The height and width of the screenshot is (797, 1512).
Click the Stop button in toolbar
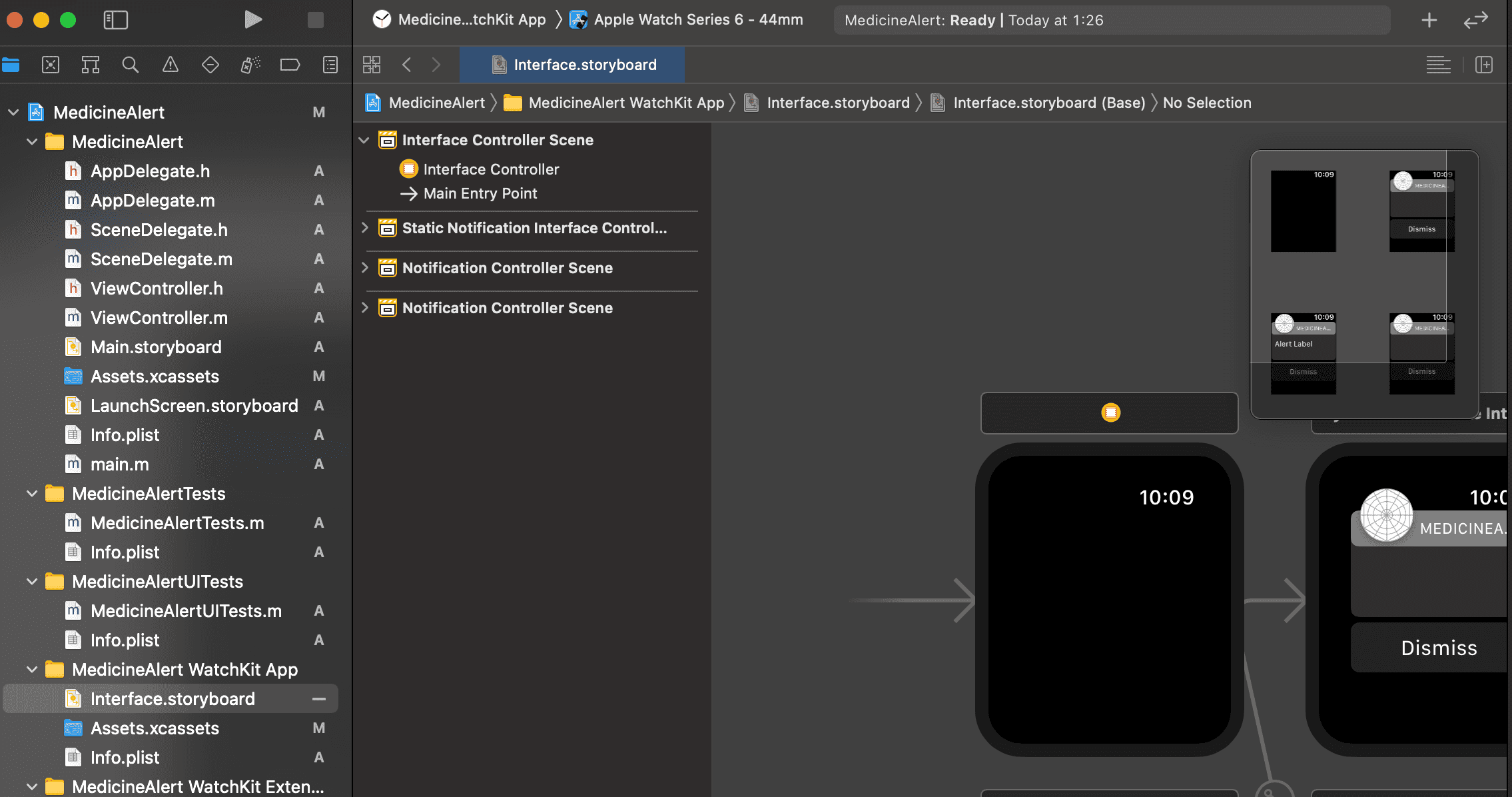(x=316, y=20)
